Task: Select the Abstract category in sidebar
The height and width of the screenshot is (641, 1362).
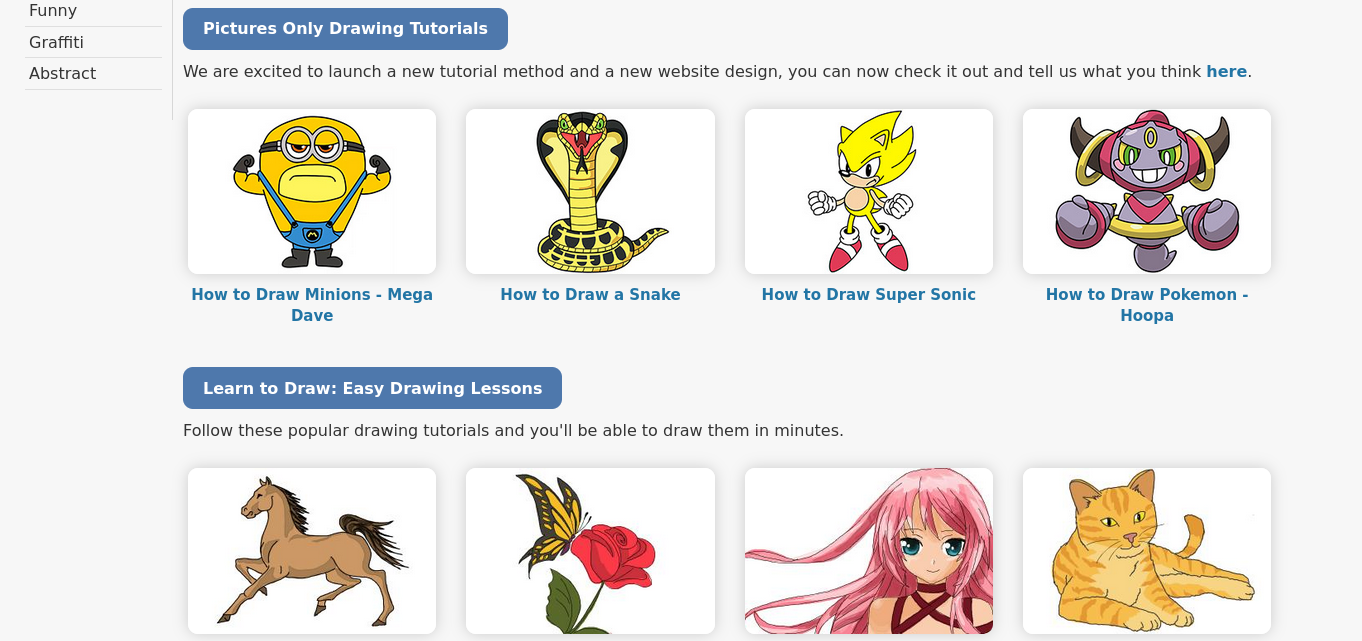Action: [x=62, y=73]
